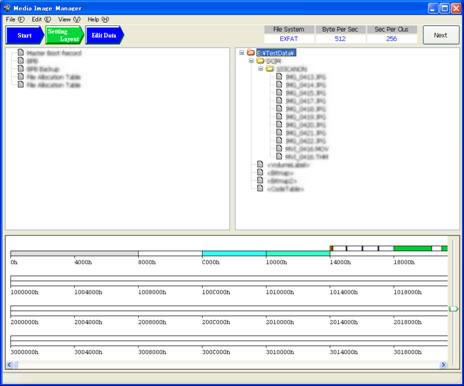This screenshot has width=464, height=386.
Task: Select file IMG_0418.JPG icon
Action: [x=279, y=109]
